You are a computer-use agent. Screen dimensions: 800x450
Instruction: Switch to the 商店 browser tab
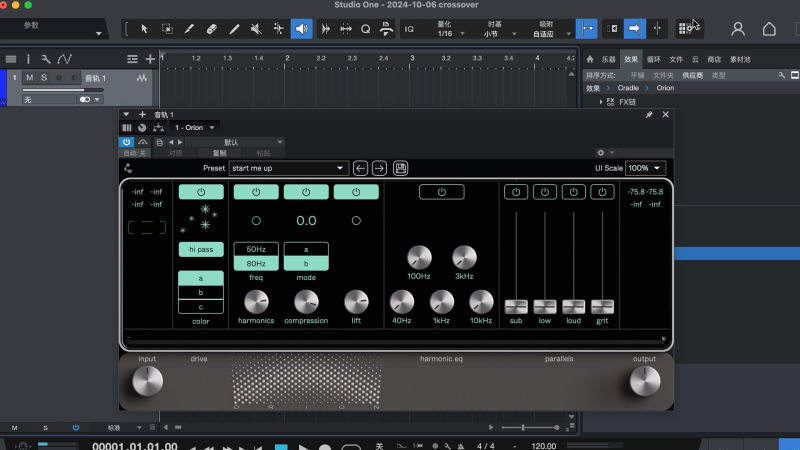pos(714,59)
